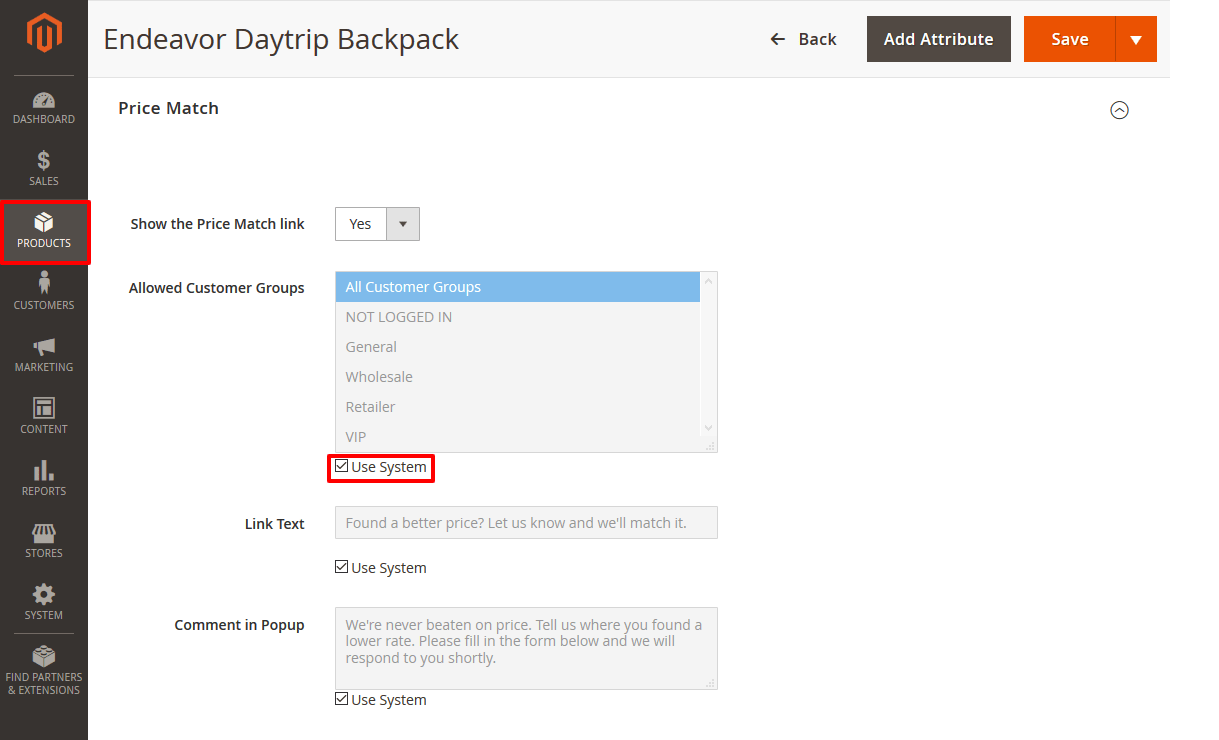The width and height of the screenshot is (1219, 740).
Task: Click the Magento logo icon
Action: click(44, 34)
